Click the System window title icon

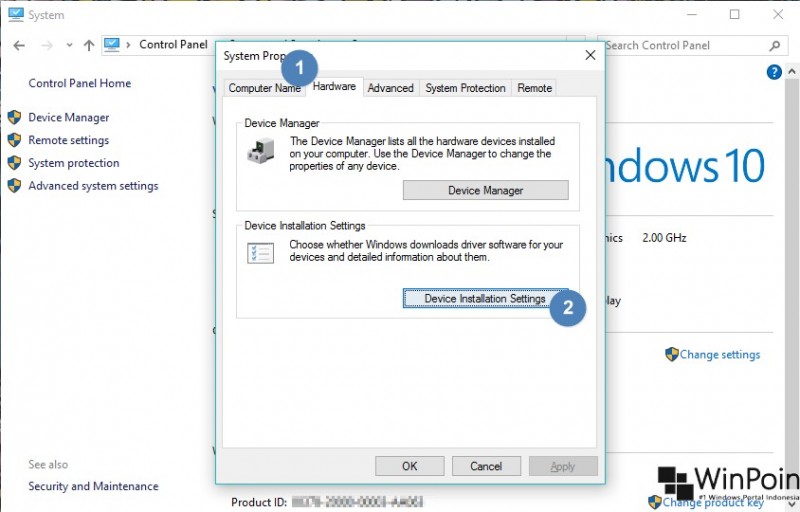click(16, 14)
